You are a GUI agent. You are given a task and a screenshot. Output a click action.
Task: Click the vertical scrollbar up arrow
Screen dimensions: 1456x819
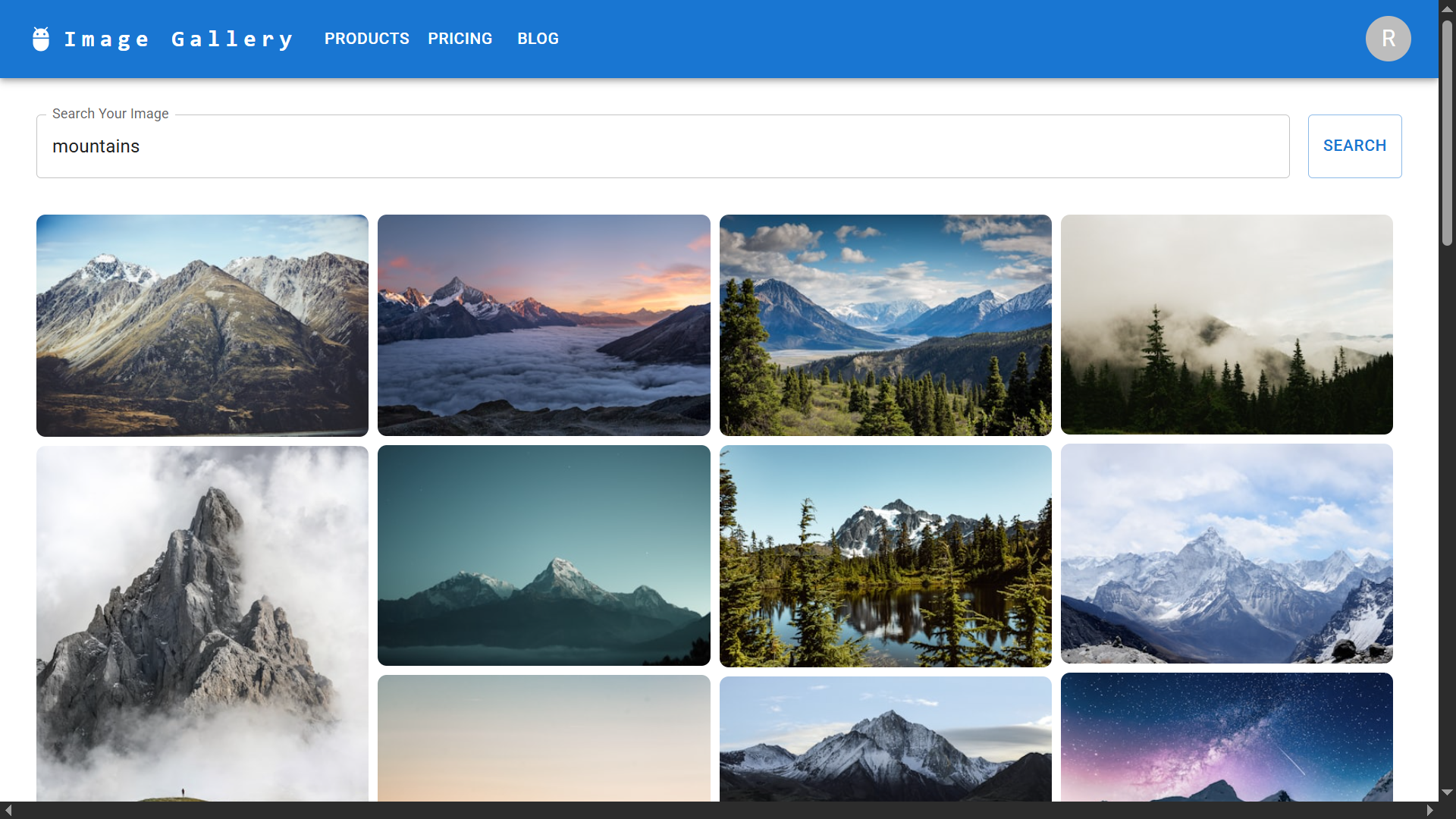click(x=1447, y=8)
